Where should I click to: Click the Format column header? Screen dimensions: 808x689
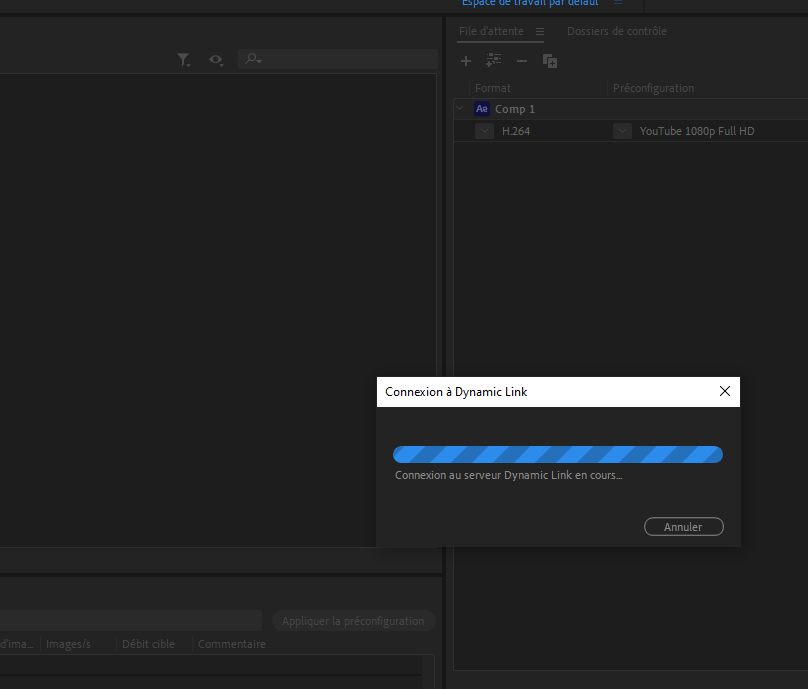[493, 88]
